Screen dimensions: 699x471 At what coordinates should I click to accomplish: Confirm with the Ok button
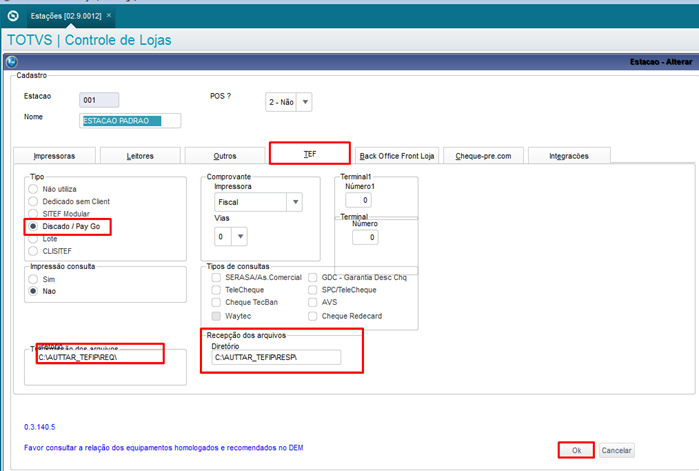coord(576,450)
